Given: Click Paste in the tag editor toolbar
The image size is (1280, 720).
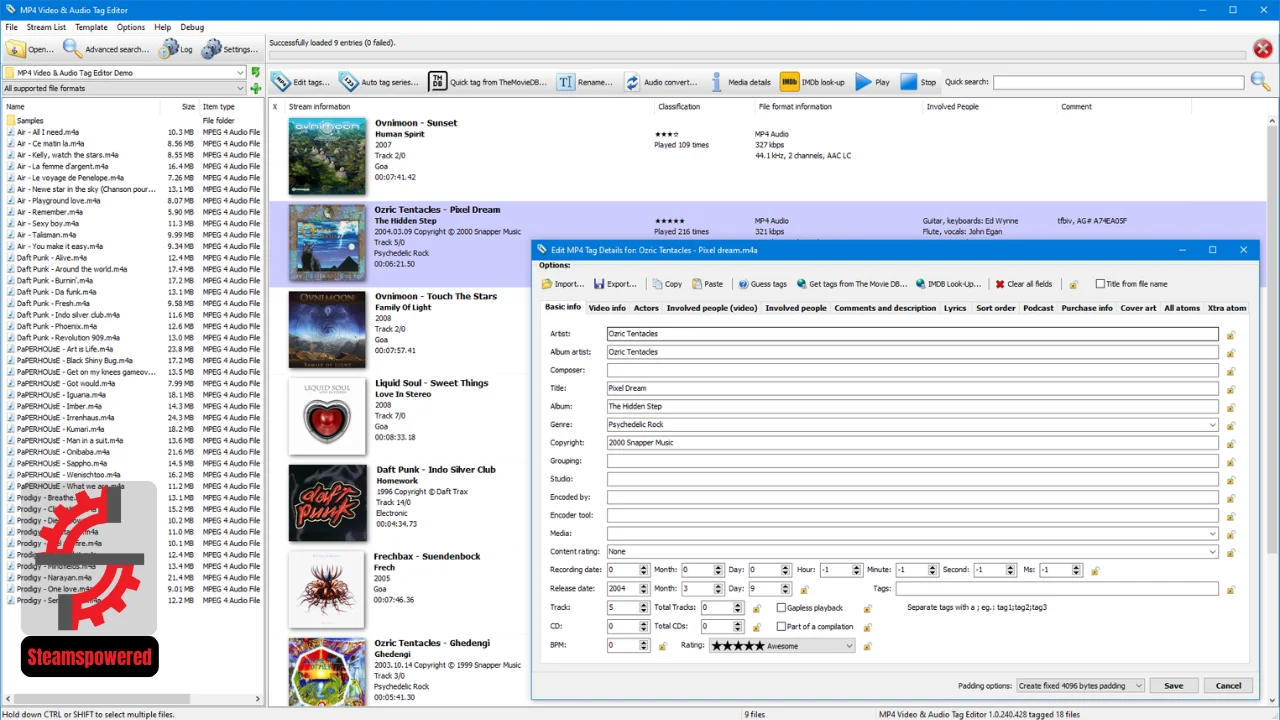Looking at the screenshot, I should [x=706, y=284].
